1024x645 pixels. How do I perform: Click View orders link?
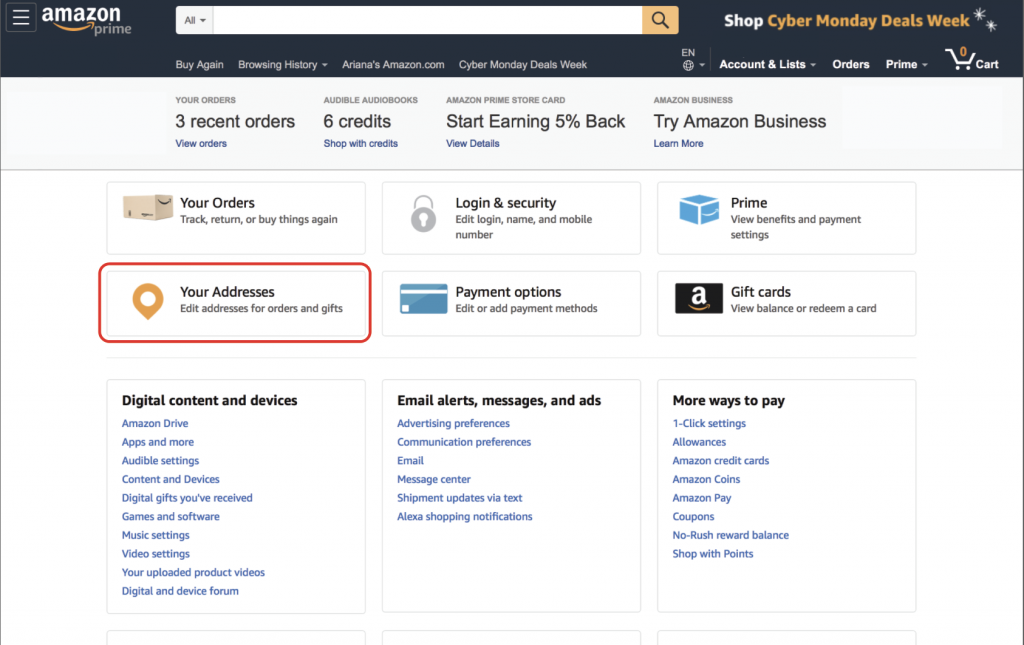(x=200, y=144)
